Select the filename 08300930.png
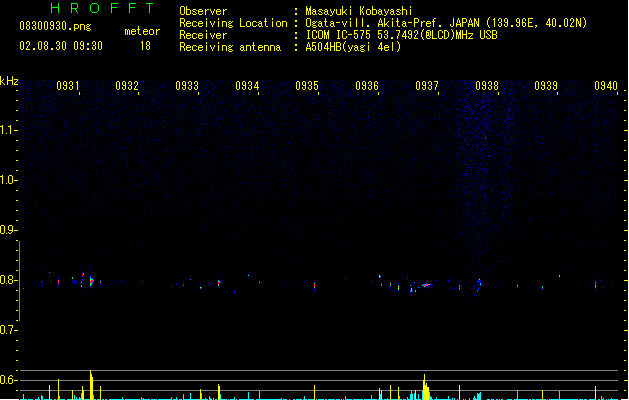 coord(55,26)
